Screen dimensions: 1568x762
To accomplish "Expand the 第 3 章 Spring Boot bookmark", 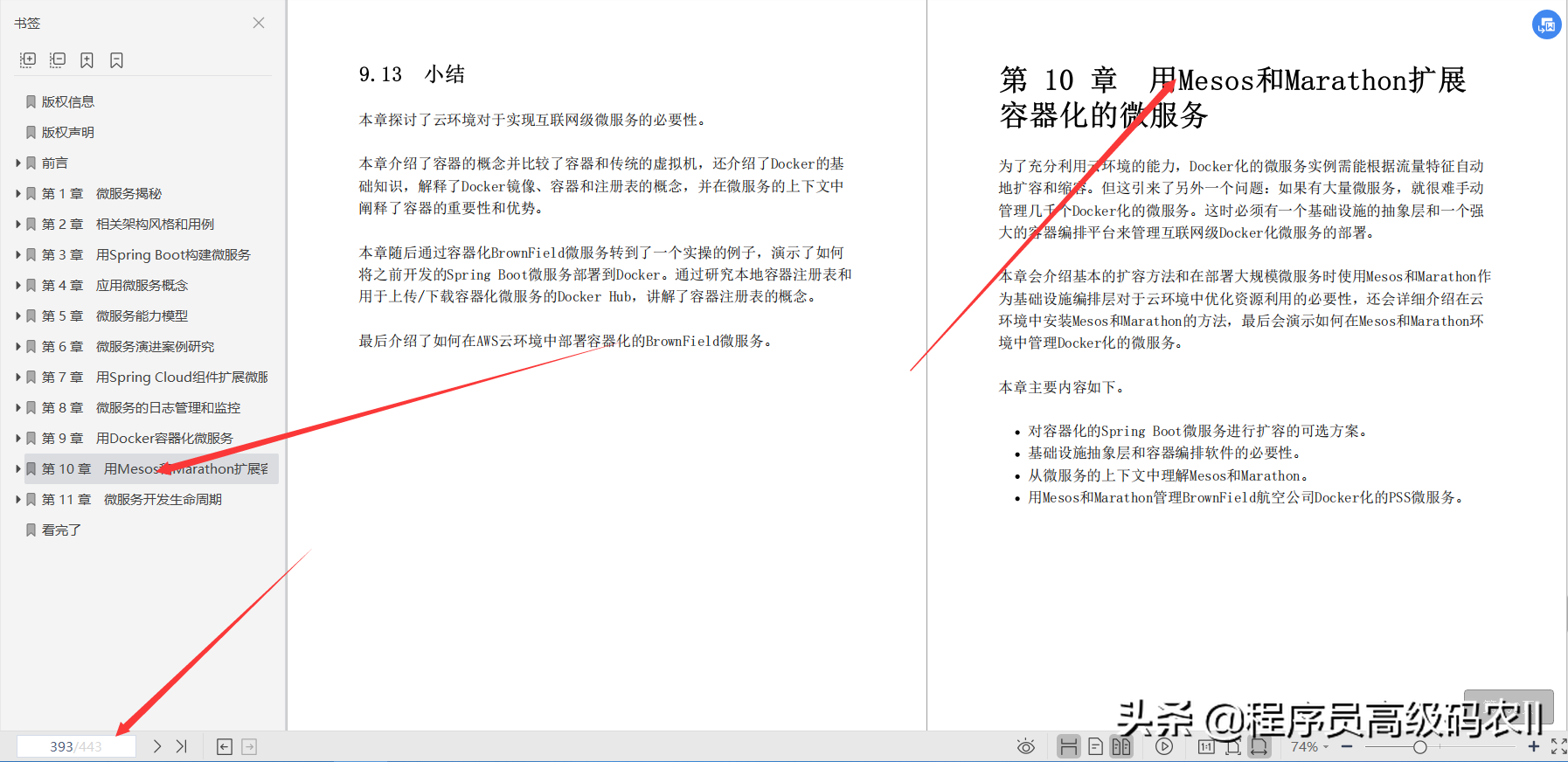I will pos(18,254).
